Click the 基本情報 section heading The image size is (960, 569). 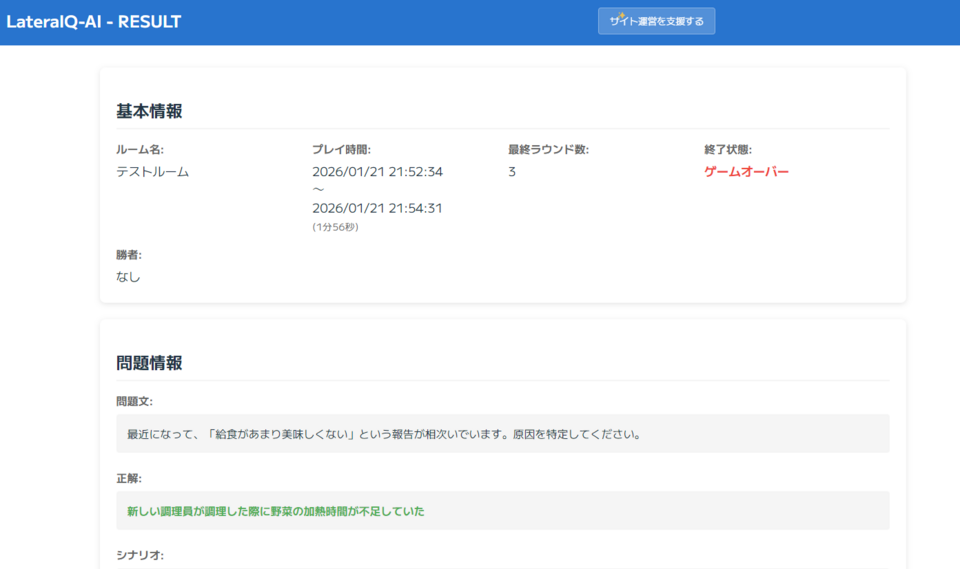(x=149, y=111)
